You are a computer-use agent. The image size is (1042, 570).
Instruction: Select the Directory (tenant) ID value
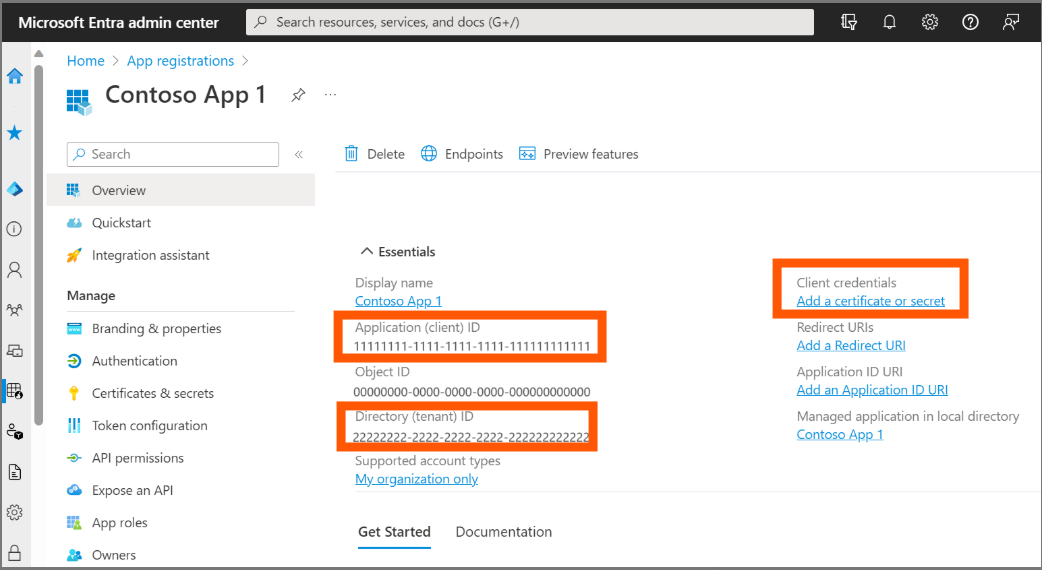[x=470, y=437]
